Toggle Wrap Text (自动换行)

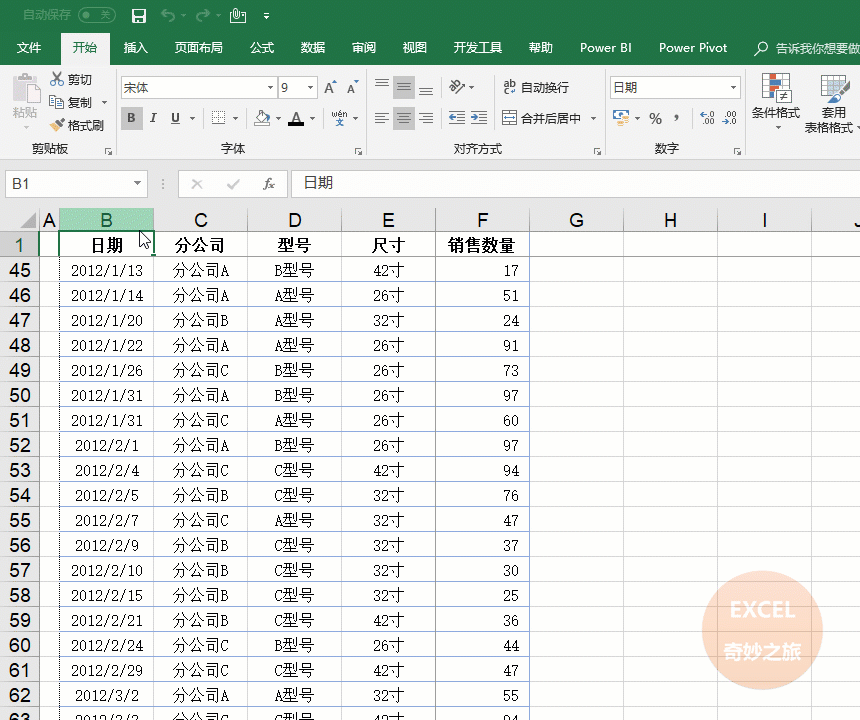click(x=536, y=87)
